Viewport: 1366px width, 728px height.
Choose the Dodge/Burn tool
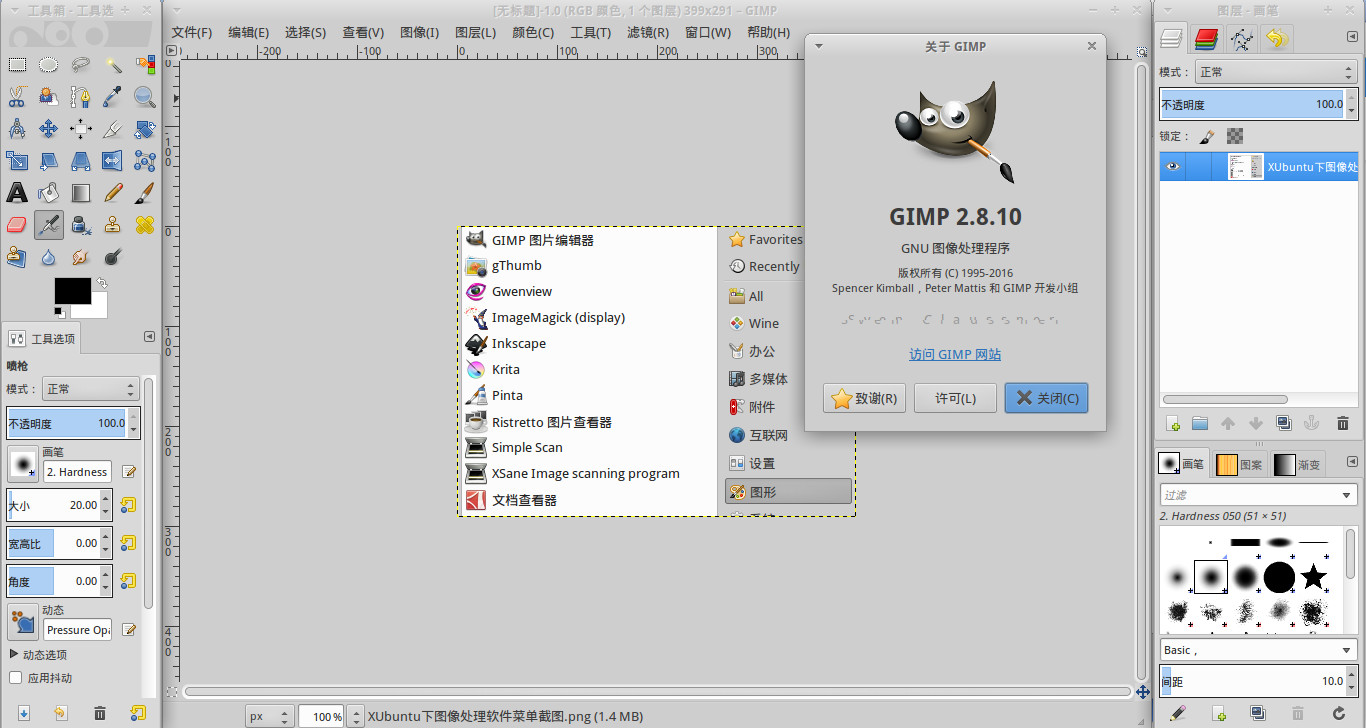pyautogui.click(x=113, y=257)
